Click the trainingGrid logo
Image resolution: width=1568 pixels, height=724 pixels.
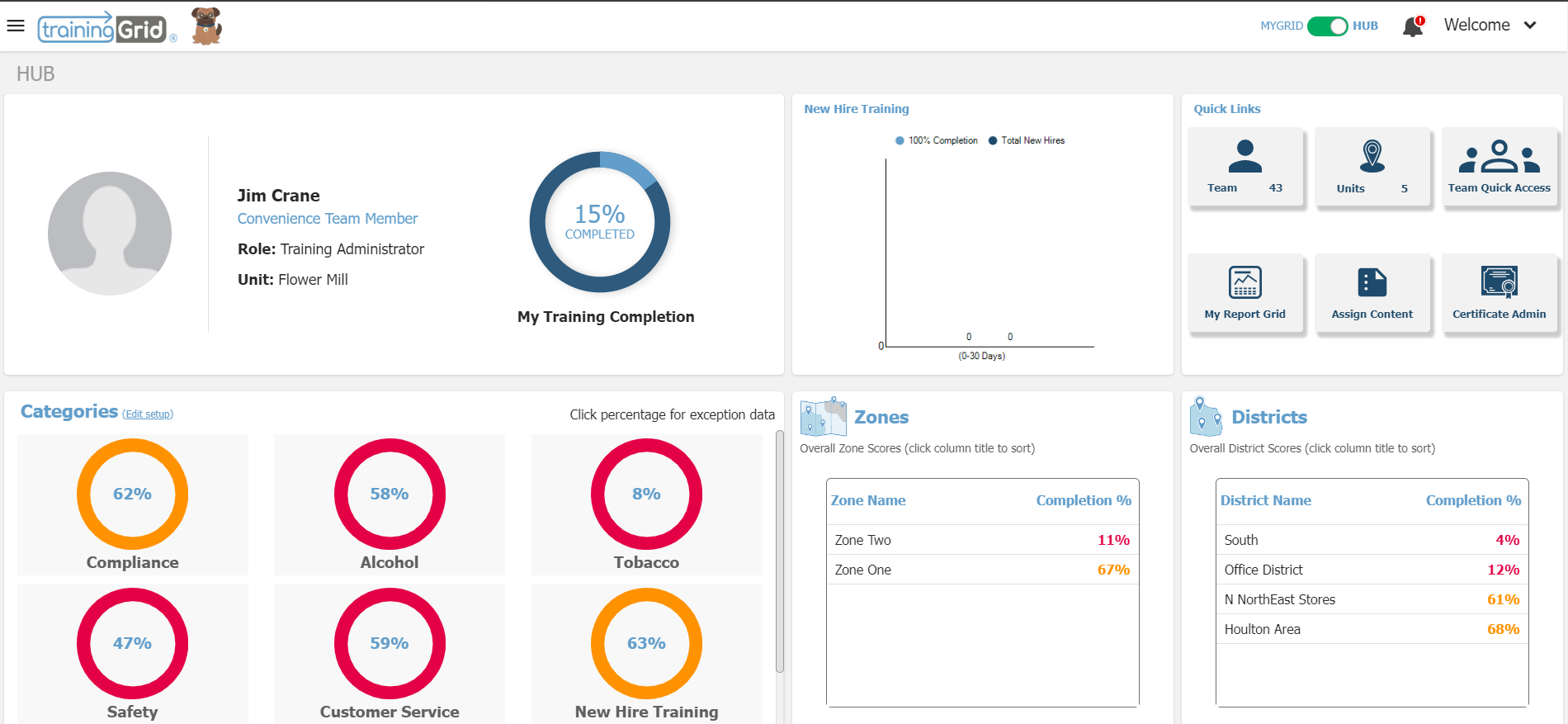pos(102,29)
